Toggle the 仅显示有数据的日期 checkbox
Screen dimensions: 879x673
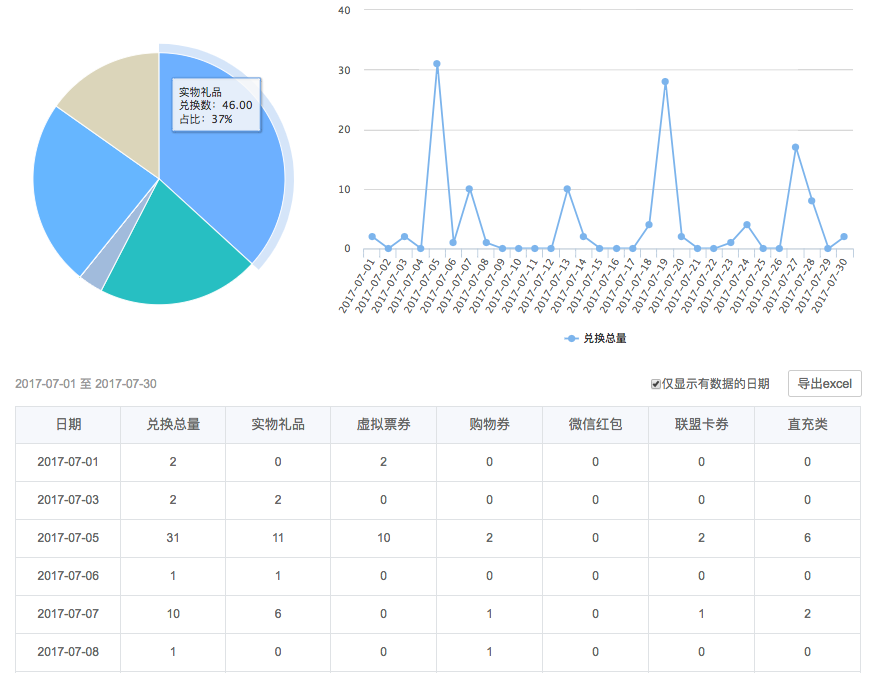click(x=656, y=384)
